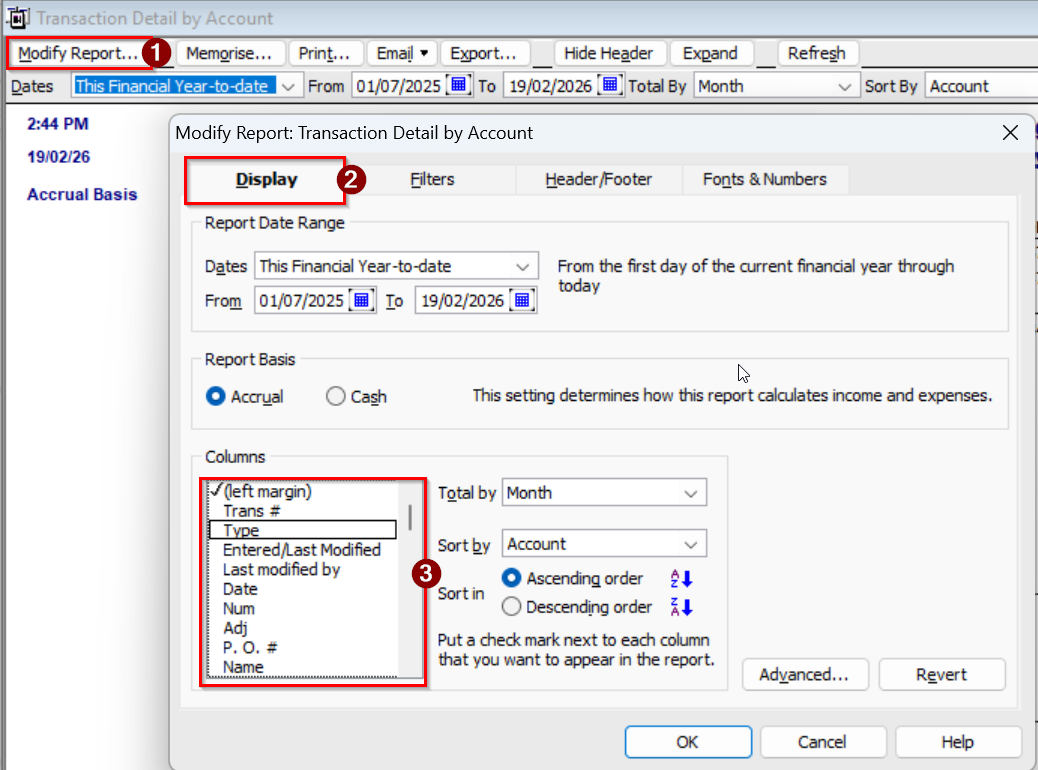The height and width of the screenshot is (770, 1038).
Task: Switch to the Fonts & Numbers tab
Action: [765, 179]
